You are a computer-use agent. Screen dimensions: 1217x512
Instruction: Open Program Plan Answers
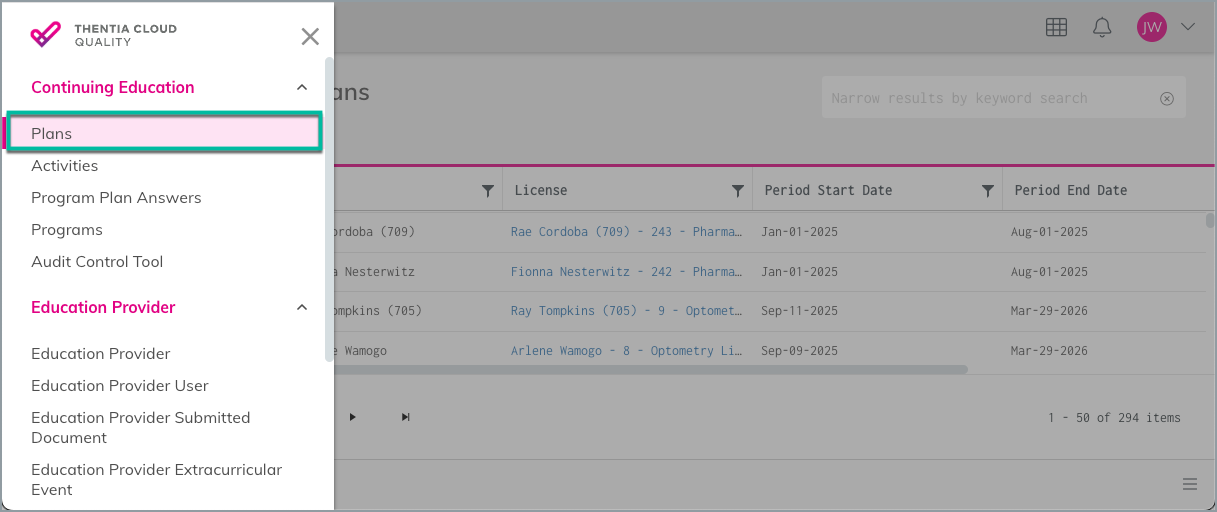(x=116, y=198)
